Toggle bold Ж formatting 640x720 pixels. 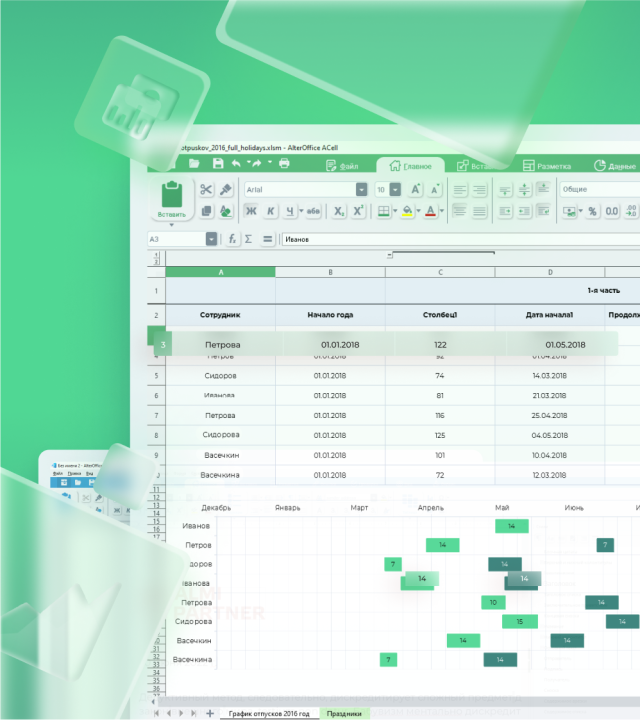click(250, 211)
